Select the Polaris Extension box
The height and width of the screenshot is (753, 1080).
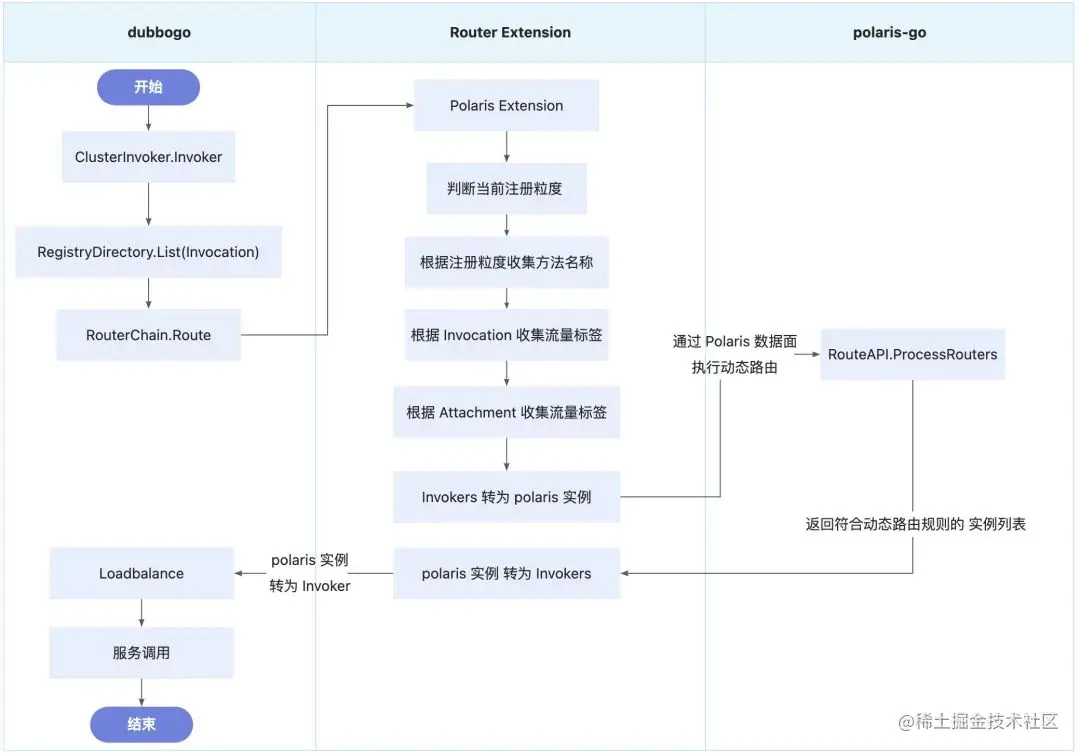(x=506, y=105)
